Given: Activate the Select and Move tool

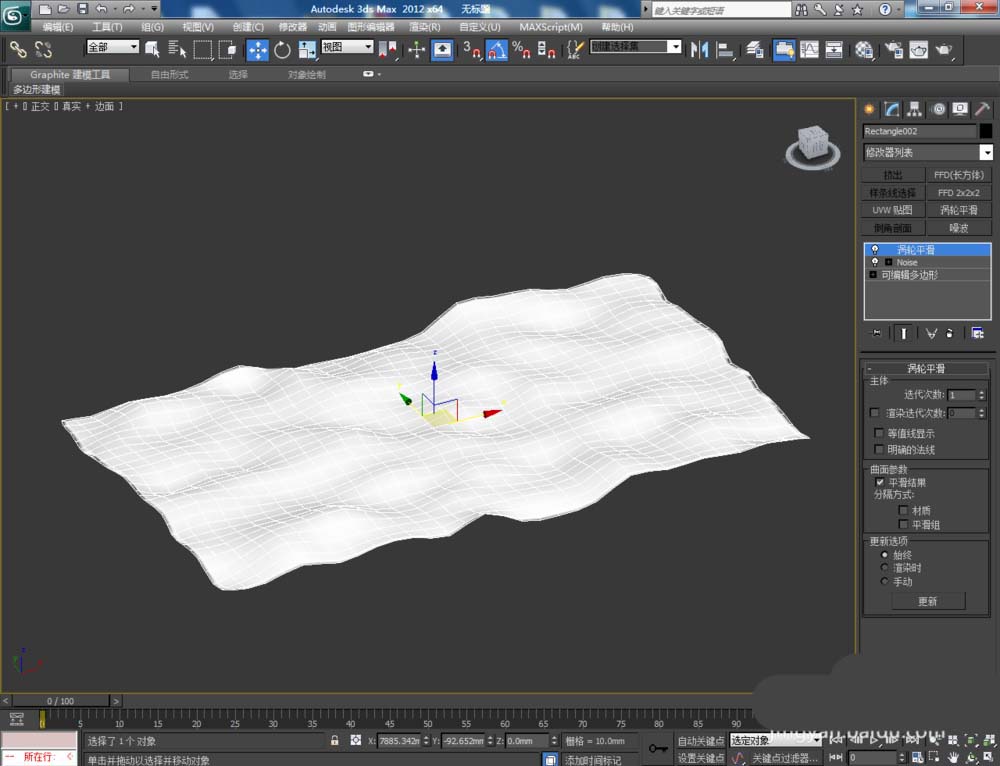Looking at the screenshot, I should pos(258,50).
